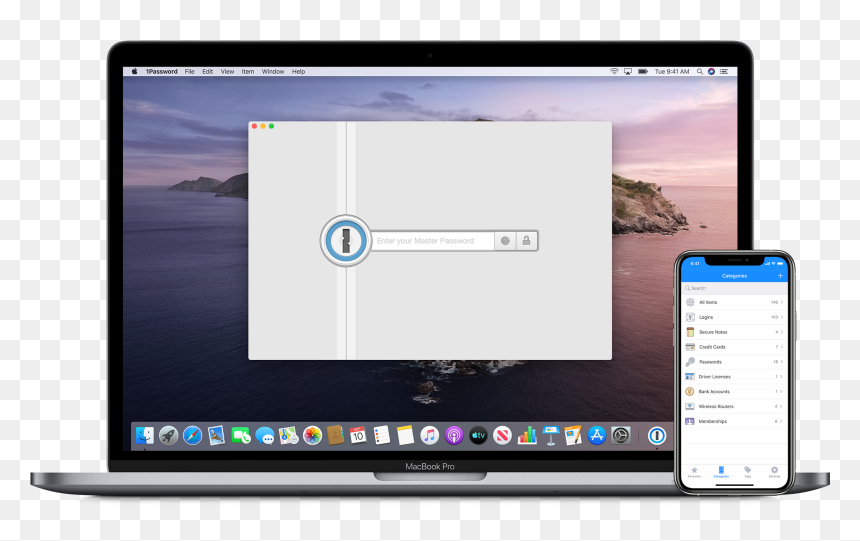Click the round icon button next to padlock
This screenshot has width=860, height=541.
click(505, 241)
